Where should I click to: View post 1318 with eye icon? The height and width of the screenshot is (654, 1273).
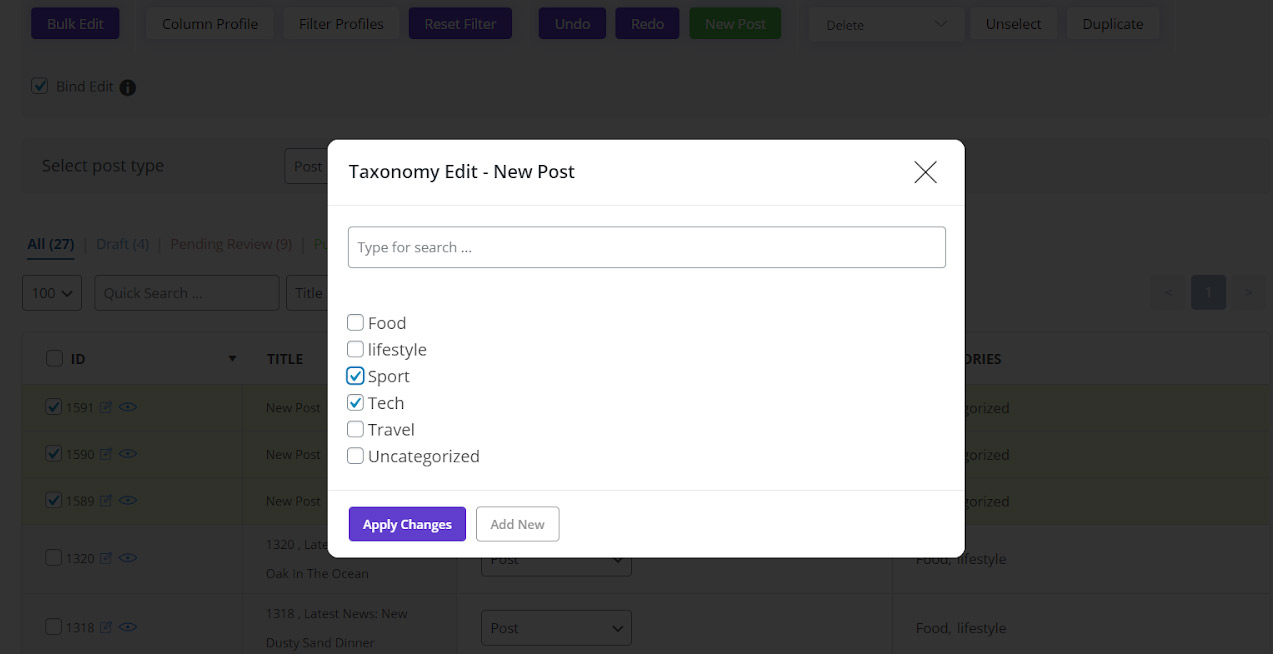127,628
